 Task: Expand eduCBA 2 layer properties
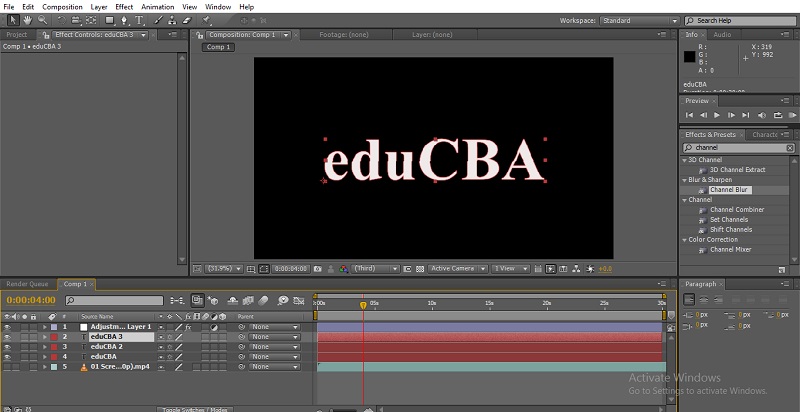[45, 347]
